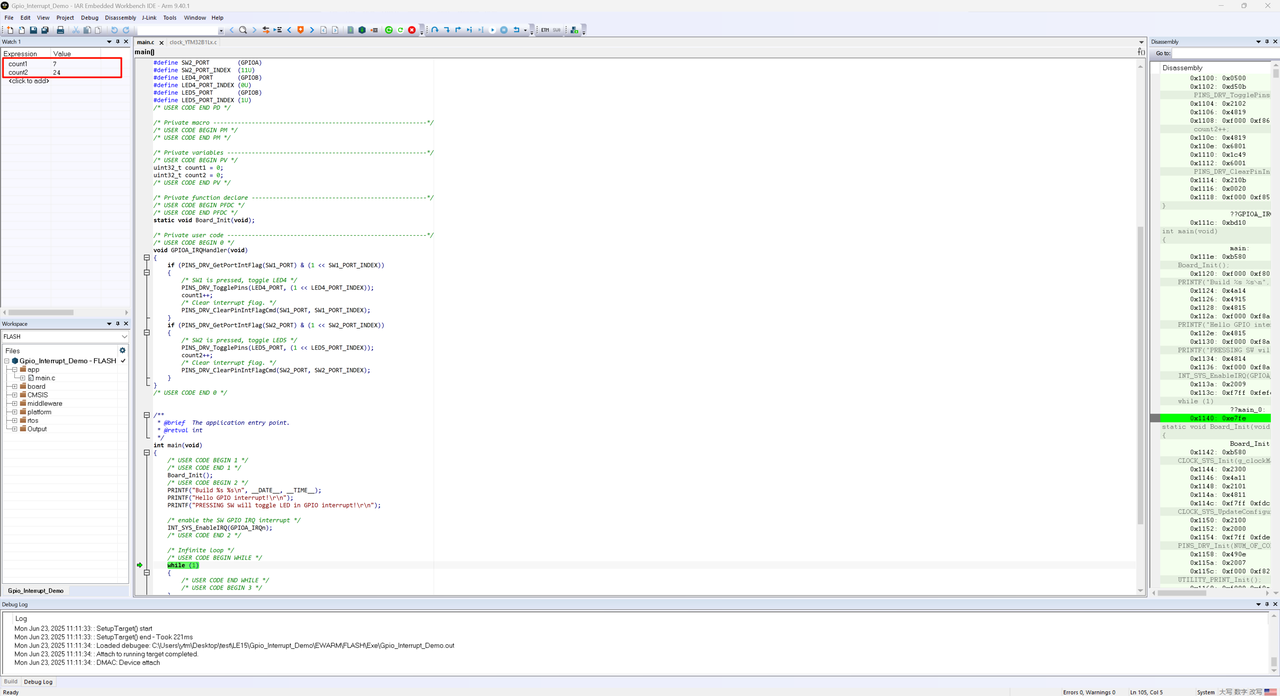Viewport: 1280px width, 696px height.
Task: Click the Save toolbar icon
Action: tap(33, 30)
